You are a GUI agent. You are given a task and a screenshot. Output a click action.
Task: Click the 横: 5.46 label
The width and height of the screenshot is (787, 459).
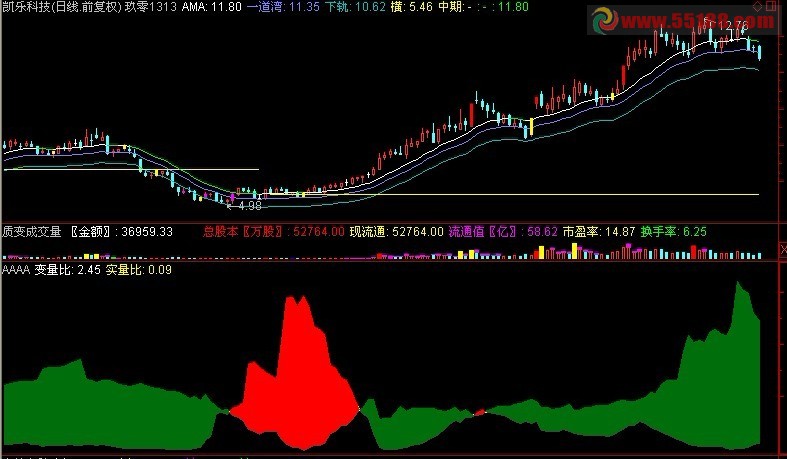tap(412, 7)
